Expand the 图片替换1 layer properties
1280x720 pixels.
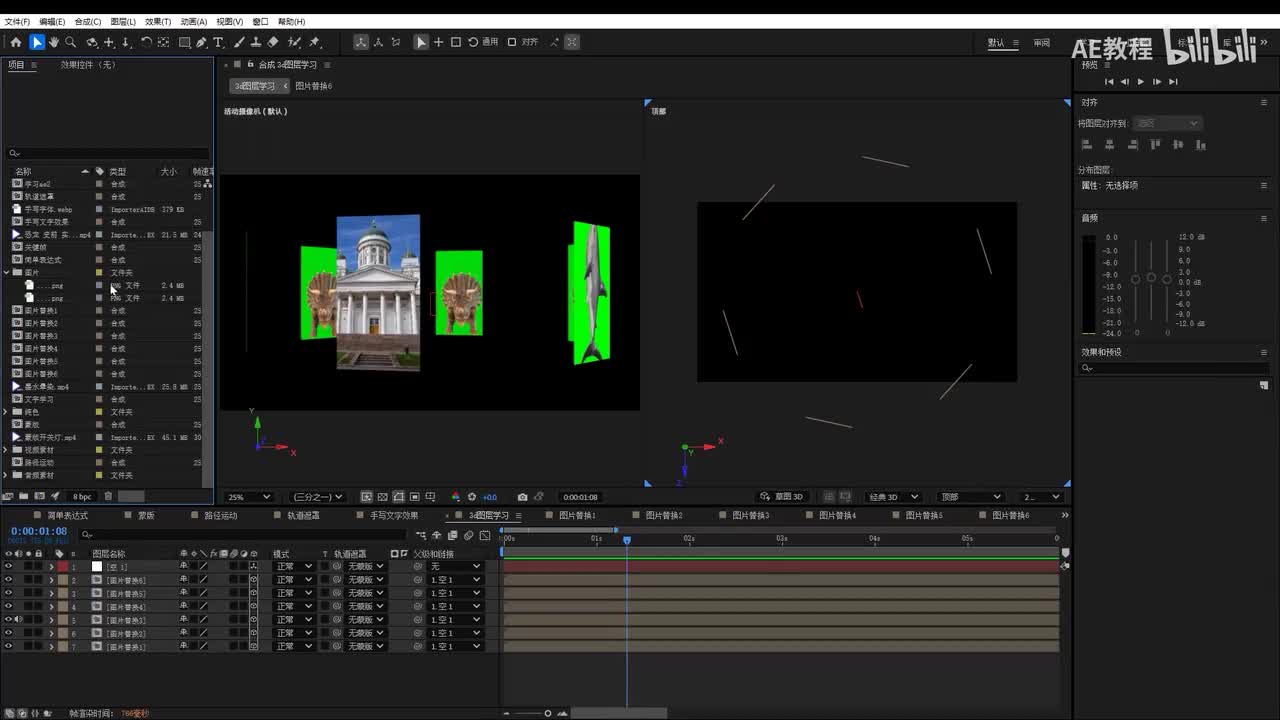51,647
